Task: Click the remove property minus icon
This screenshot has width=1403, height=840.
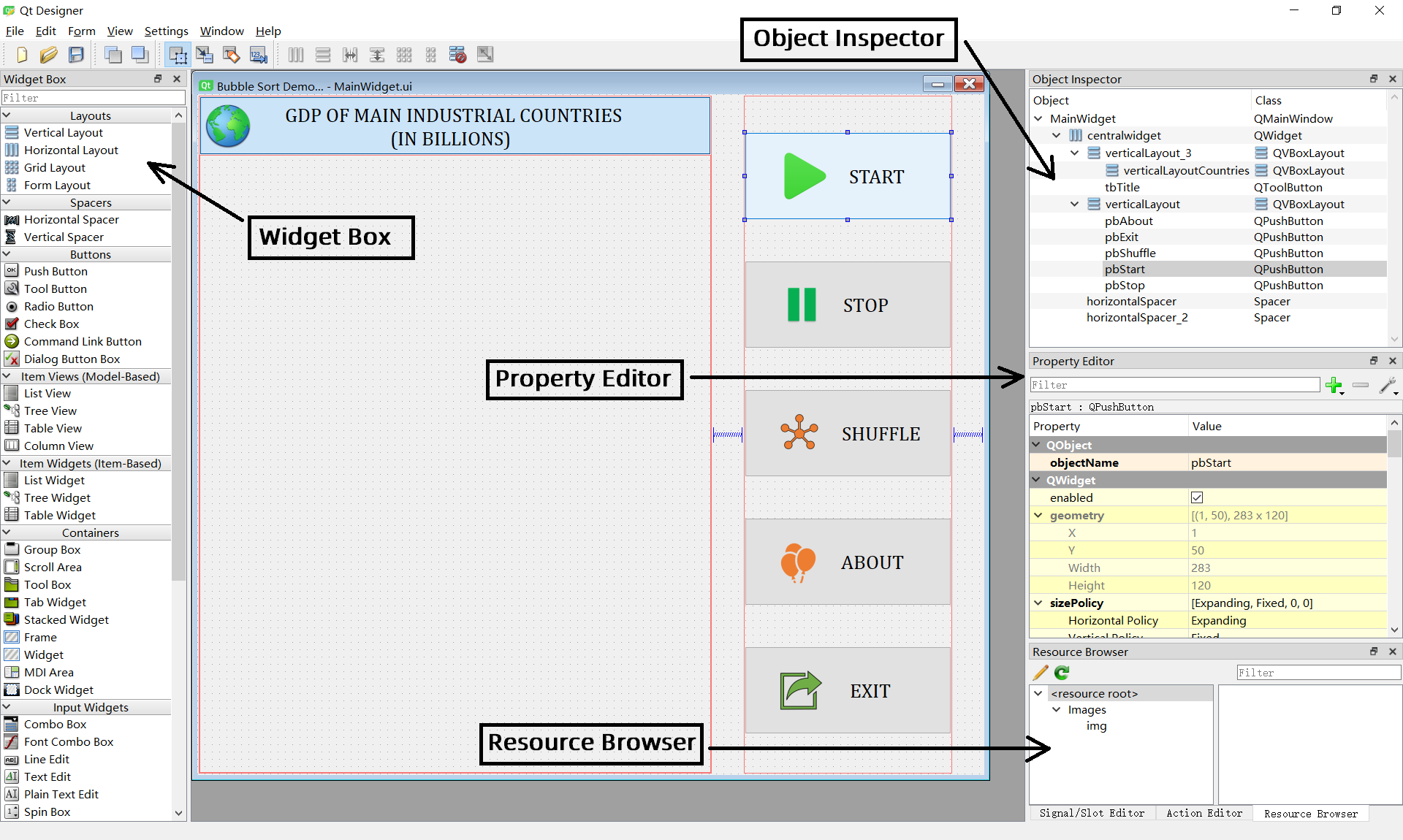Action: click(1361, 385)
